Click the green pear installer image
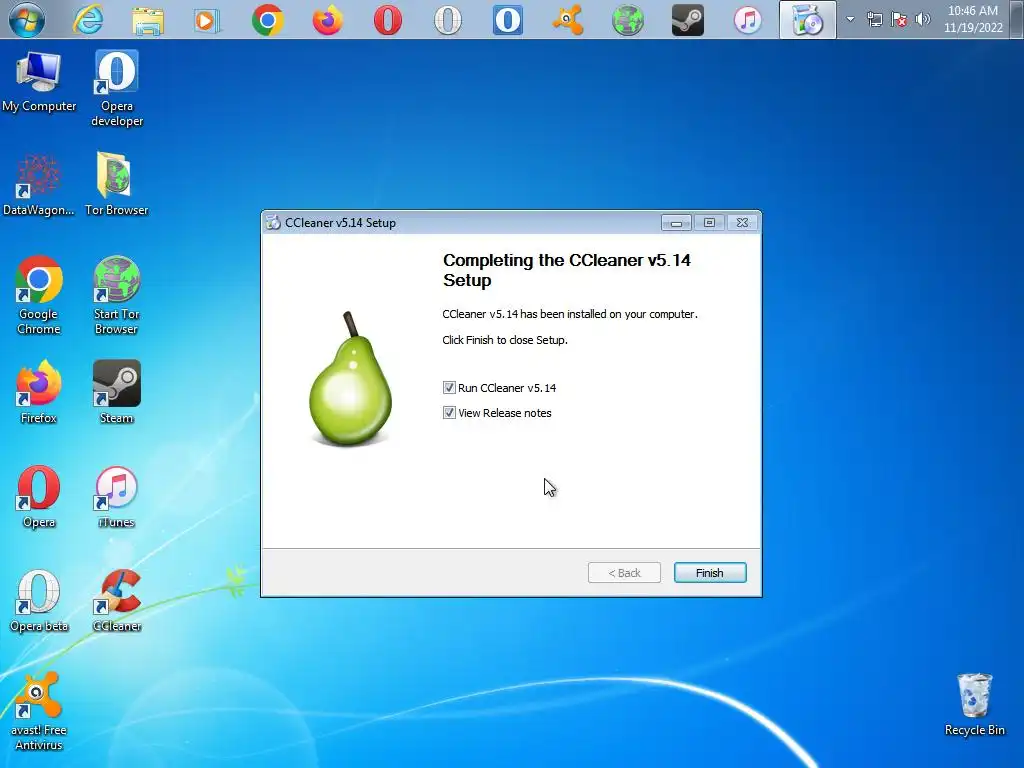This screenshot has height=768, width=1024. 350,379
